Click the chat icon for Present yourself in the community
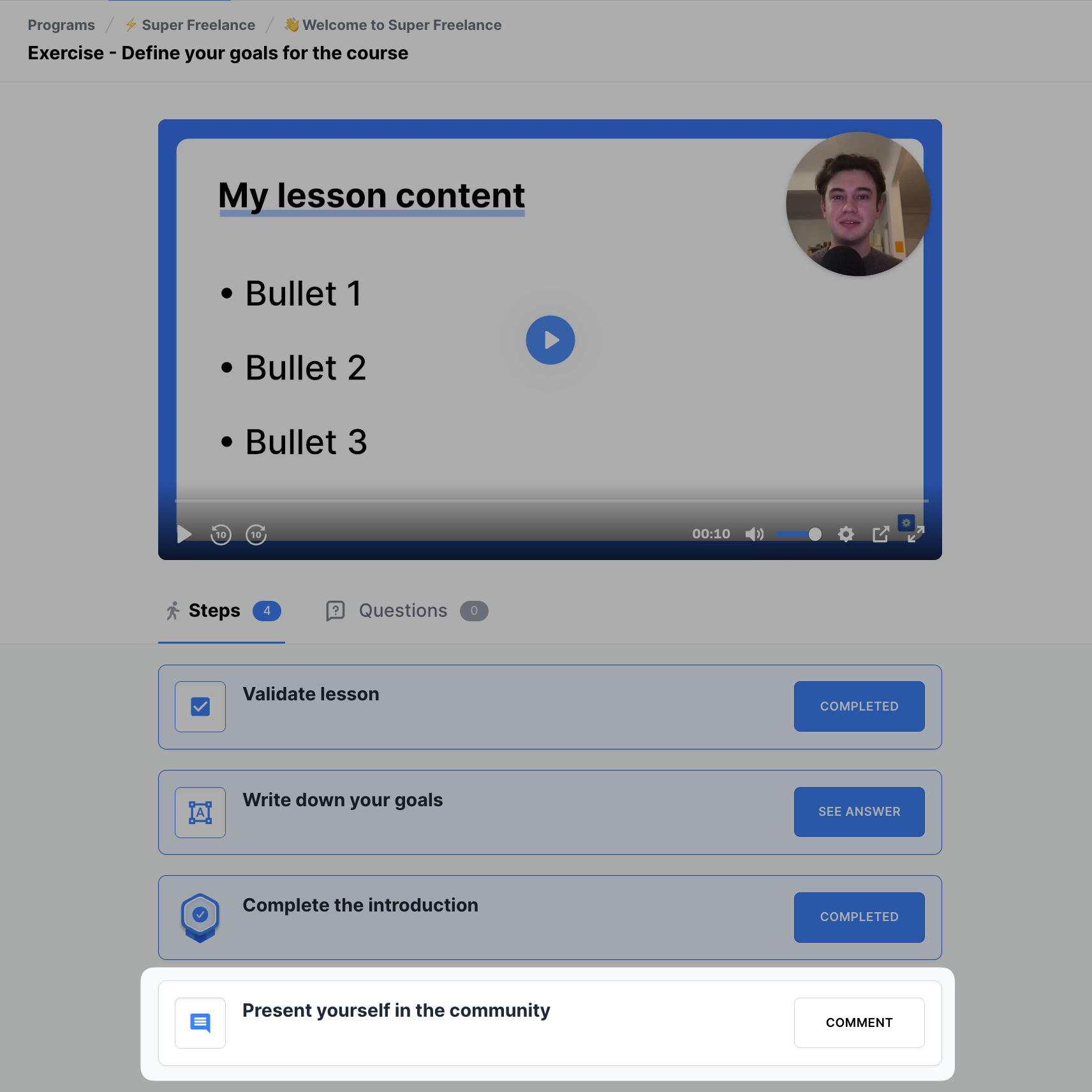The height and width of the screenshot is (1092, 1092). coord(200,1023)
